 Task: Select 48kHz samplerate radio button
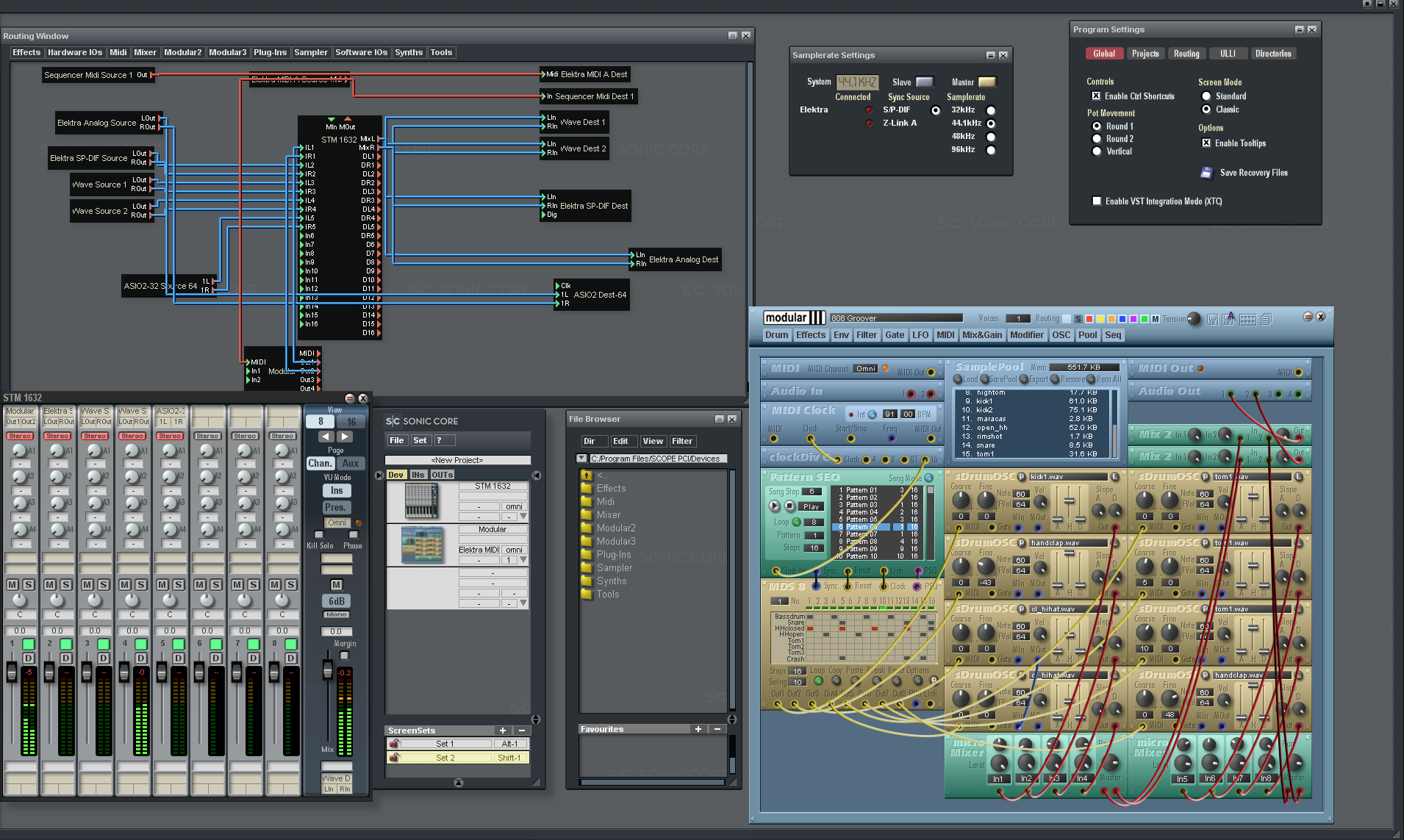tap(991, 137)
